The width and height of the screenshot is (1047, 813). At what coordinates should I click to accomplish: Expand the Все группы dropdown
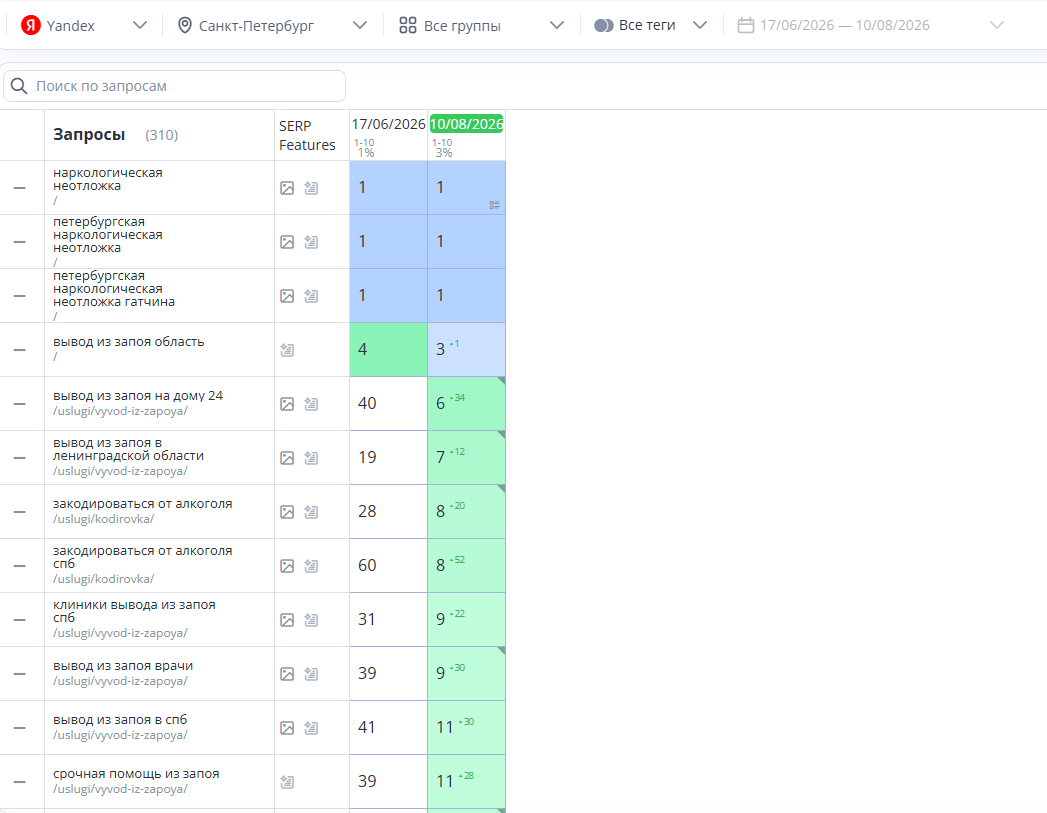557,25
